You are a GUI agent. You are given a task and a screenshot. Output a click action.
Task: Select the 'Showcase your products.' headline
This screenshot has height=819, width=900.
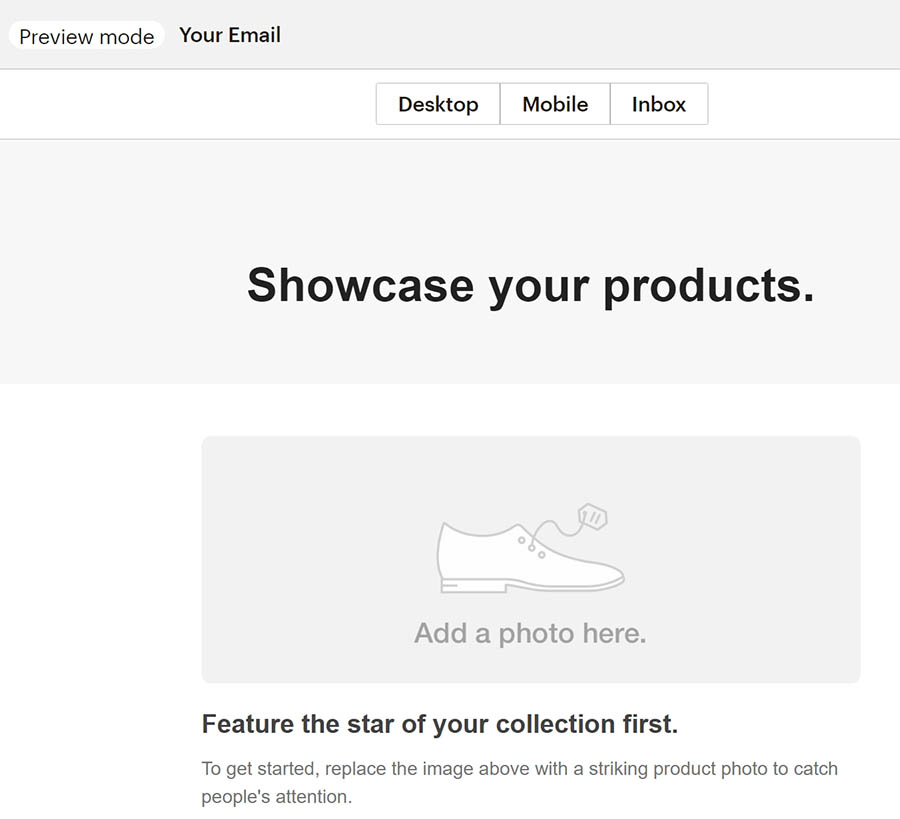(x=530, y=285)
